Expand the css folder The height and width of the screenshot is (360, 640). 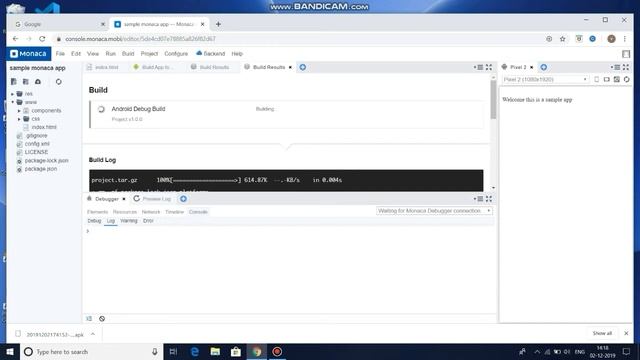pos(19,119)
